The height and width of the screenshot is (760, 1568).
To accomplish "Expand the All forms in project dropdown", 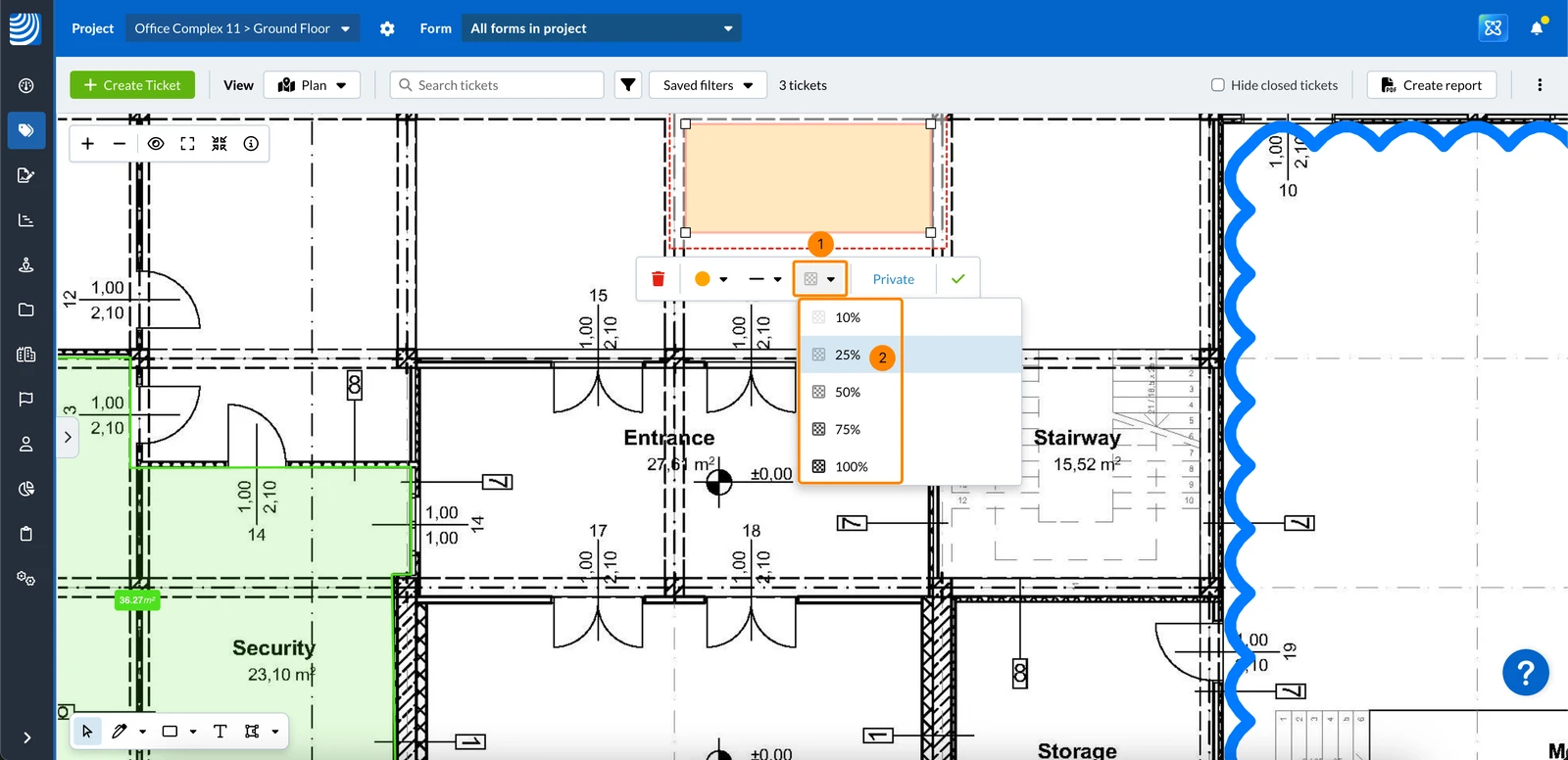I will coord(601,28).
